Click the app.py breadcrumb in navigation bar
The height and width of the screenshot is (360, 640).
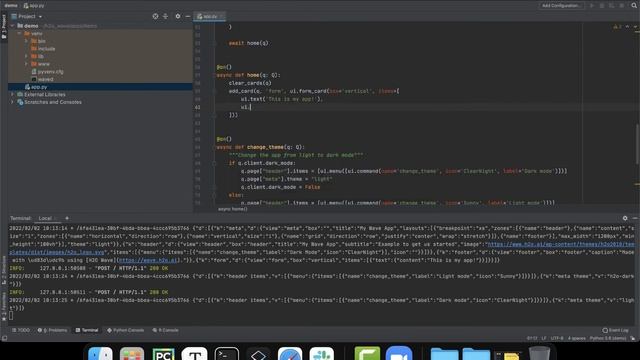point(34,5)
